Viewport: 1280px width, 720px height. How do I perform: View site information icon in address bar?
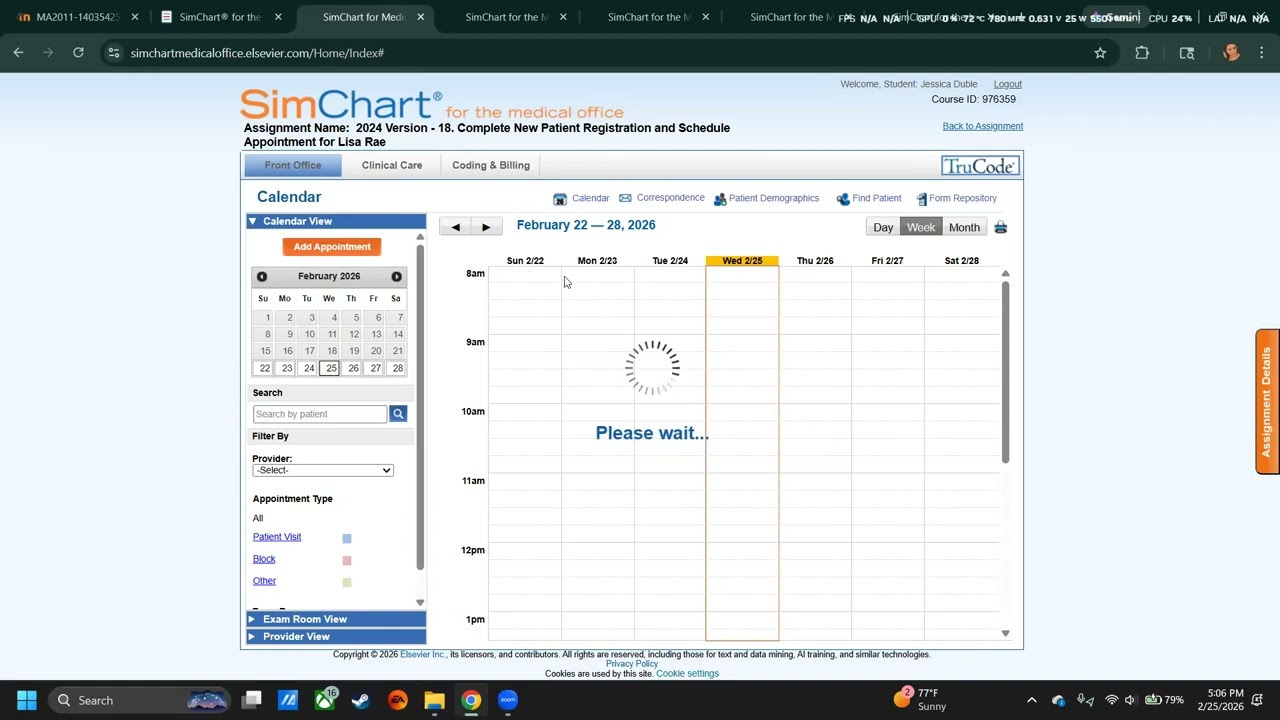114,53
